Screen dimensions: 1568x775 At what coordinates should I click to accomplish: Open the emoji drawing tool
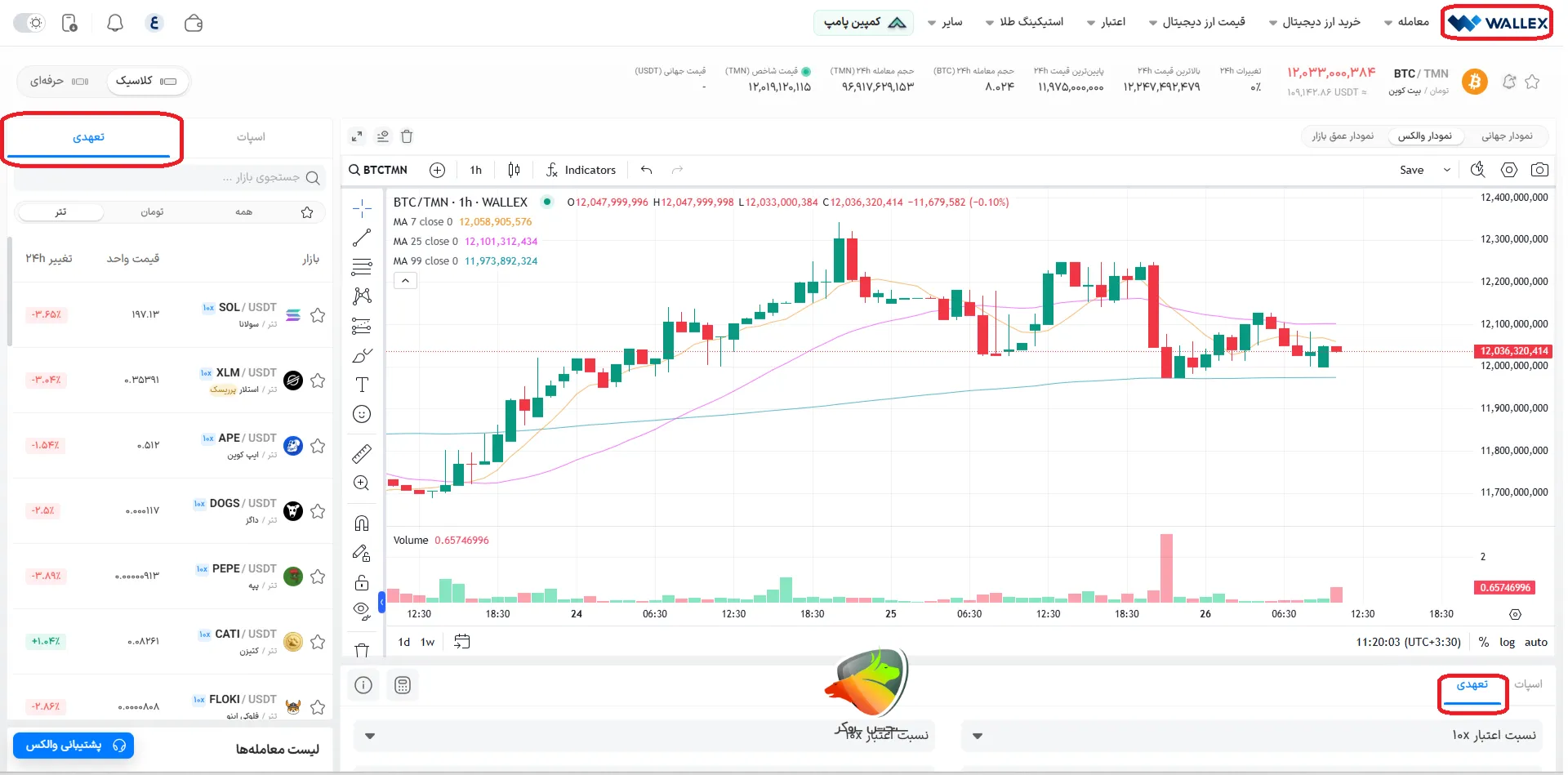pyautogui.click(x=362, y=414)
